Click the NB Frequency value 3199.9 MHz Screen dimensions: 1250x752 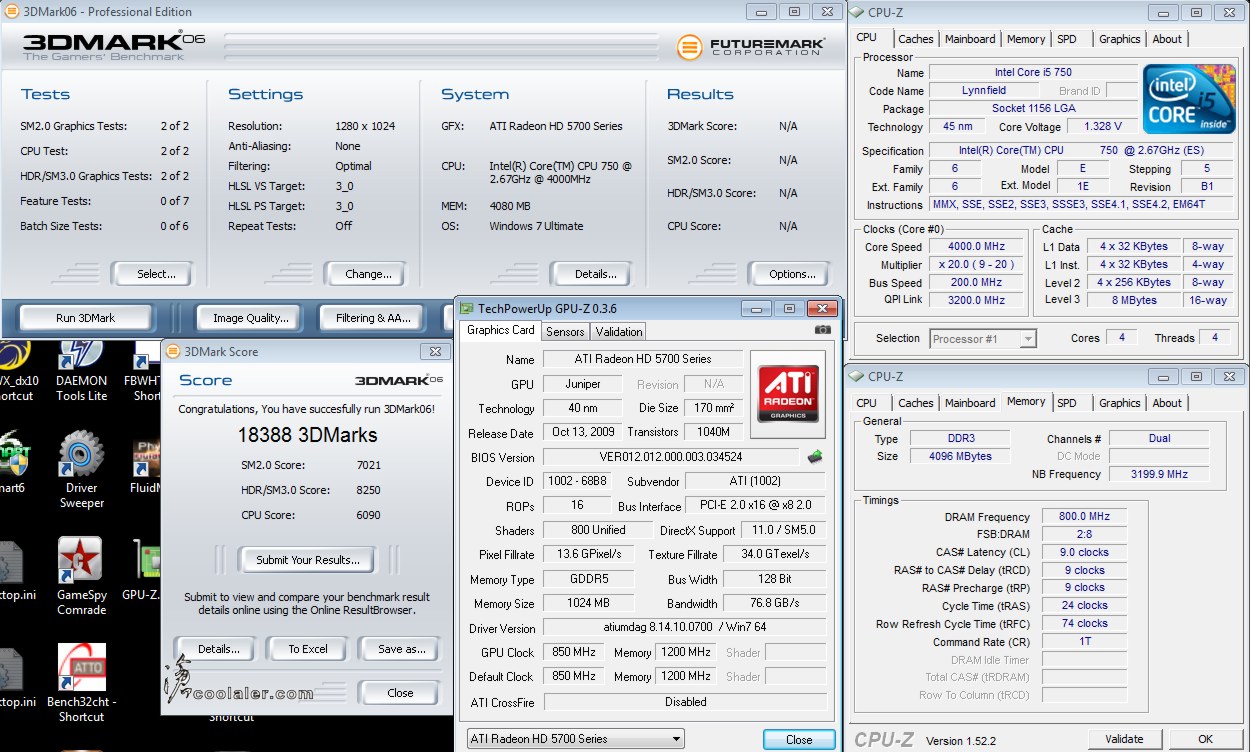(x=1160, y=474)
